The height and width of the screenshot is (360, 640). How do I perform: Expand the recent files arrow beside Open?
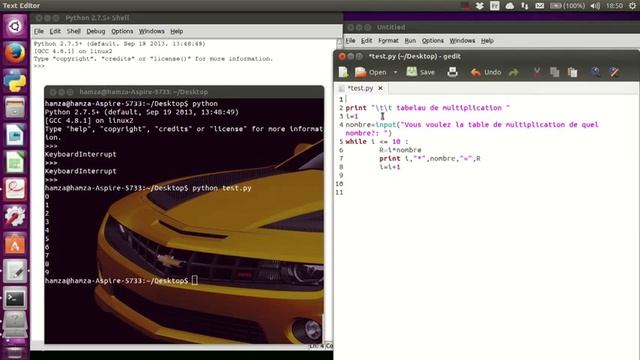(x=395, y=72)
